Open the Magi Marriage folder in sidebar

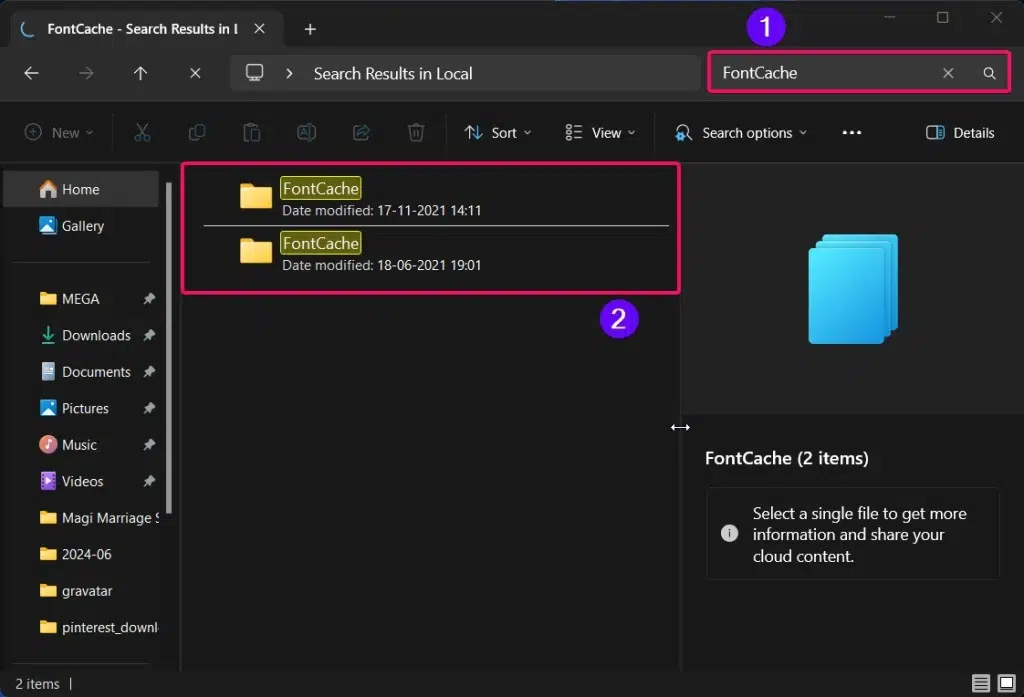point(81,518)
